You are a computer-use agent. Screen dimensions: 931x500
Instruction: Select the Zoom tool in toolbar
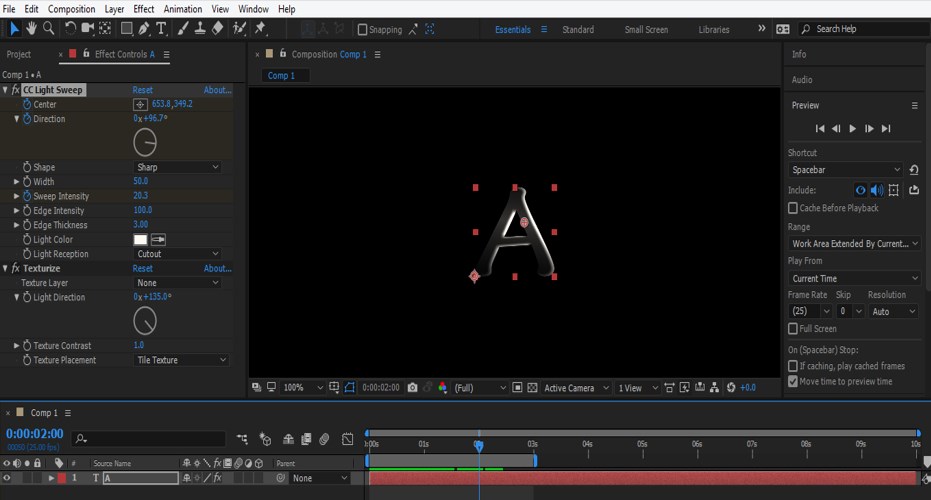48,28
